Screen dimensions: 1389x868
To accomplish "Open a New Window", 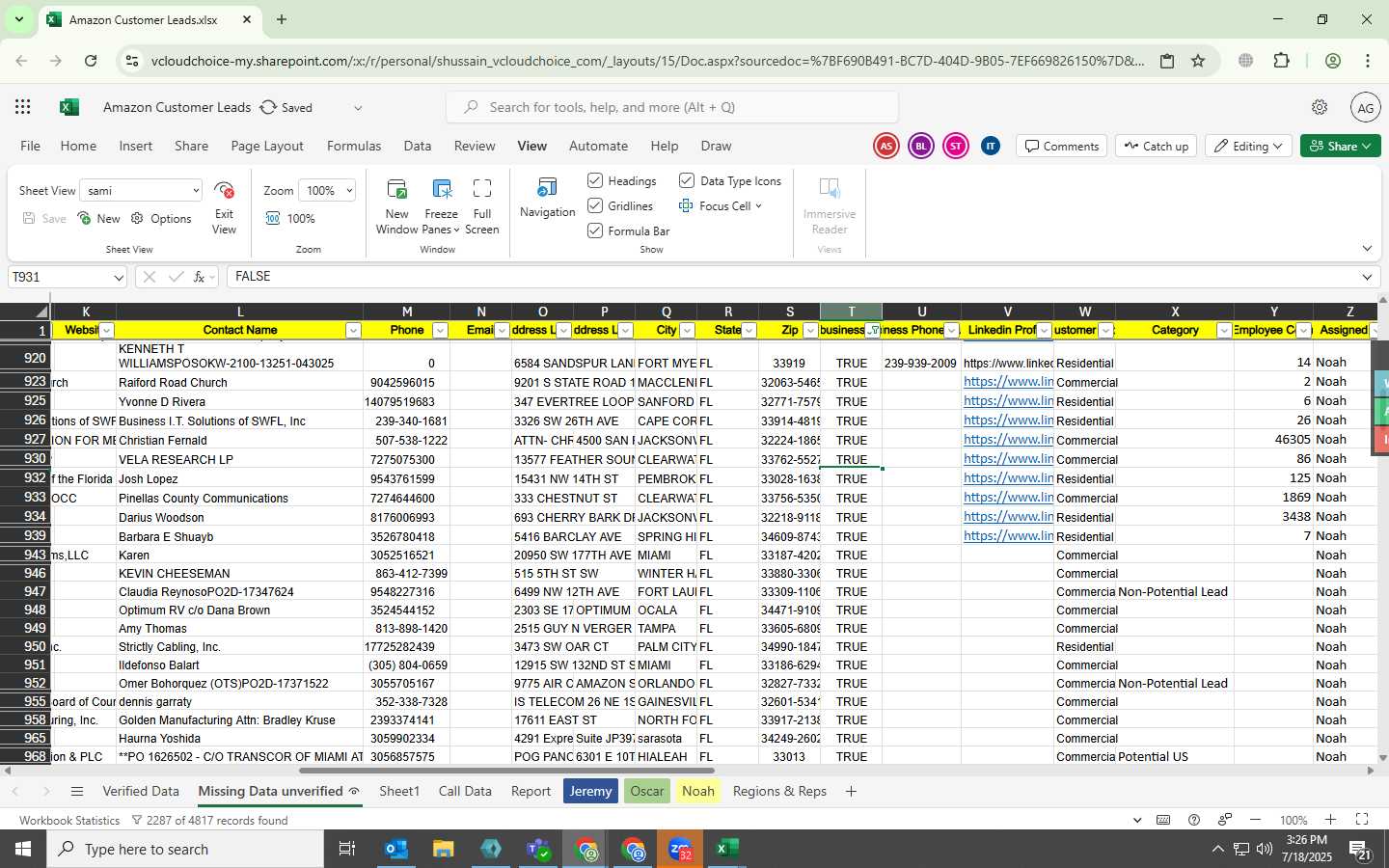I will point(396,207).
